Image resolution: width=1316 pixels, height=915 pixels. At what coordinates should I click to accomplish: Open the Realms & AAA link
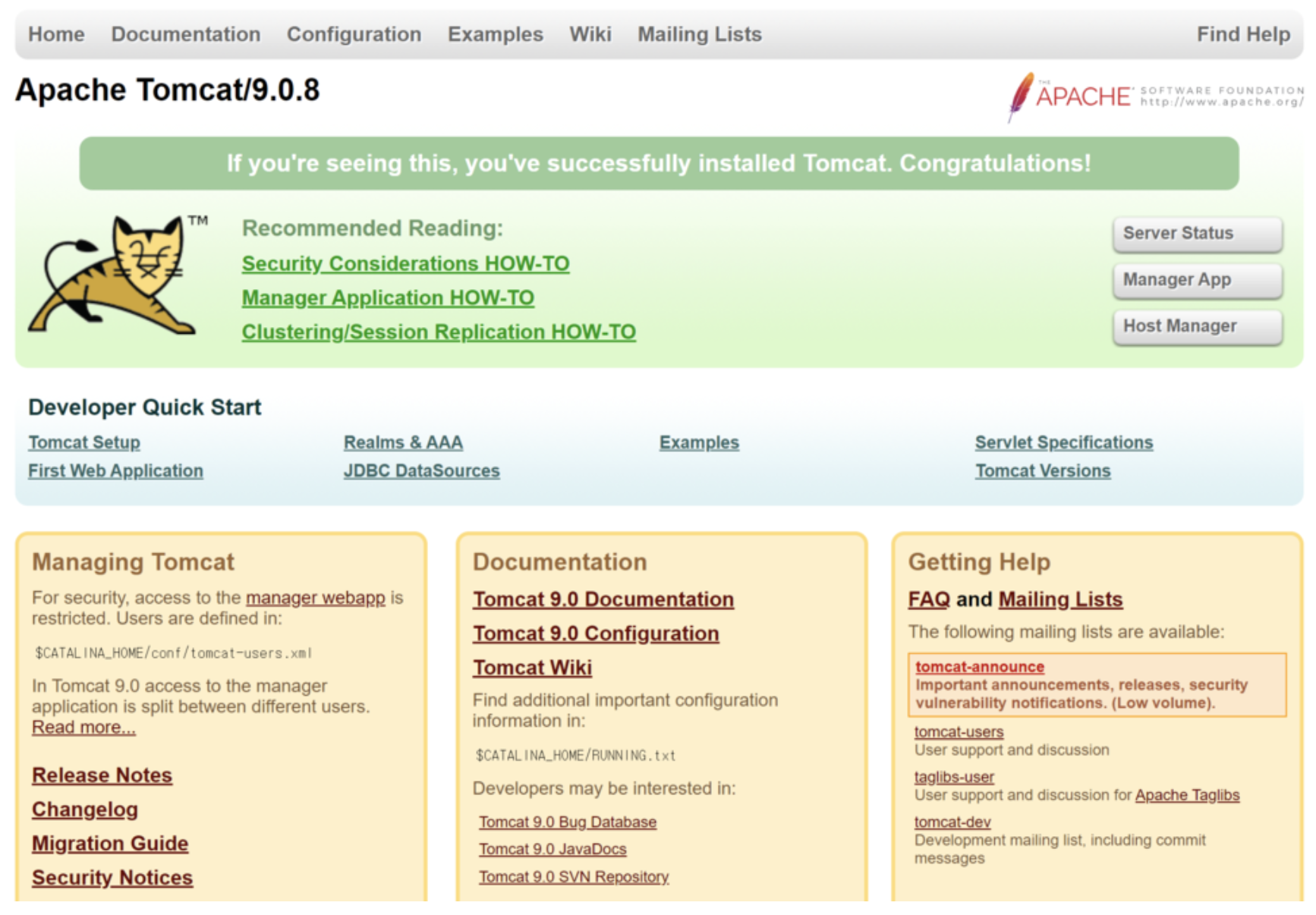(x=403, y=442)
